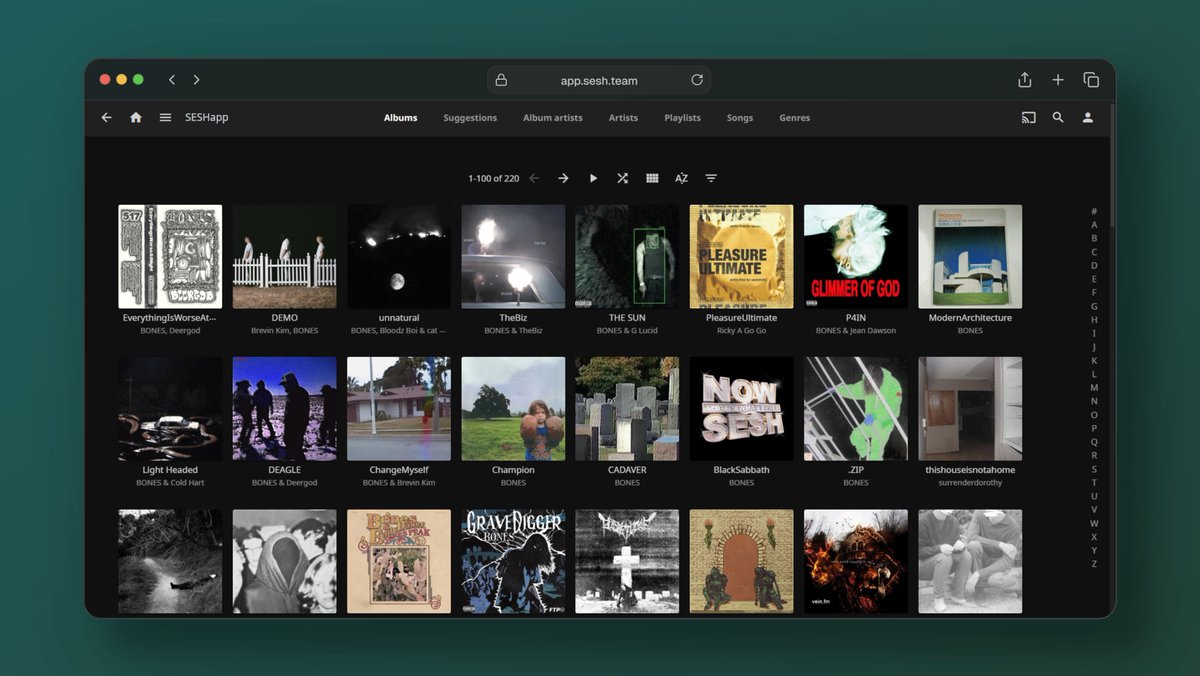The height and width of the screenshot is (676, 1200).
Task: Click the browser share icon
Action: coord(1025,80)
